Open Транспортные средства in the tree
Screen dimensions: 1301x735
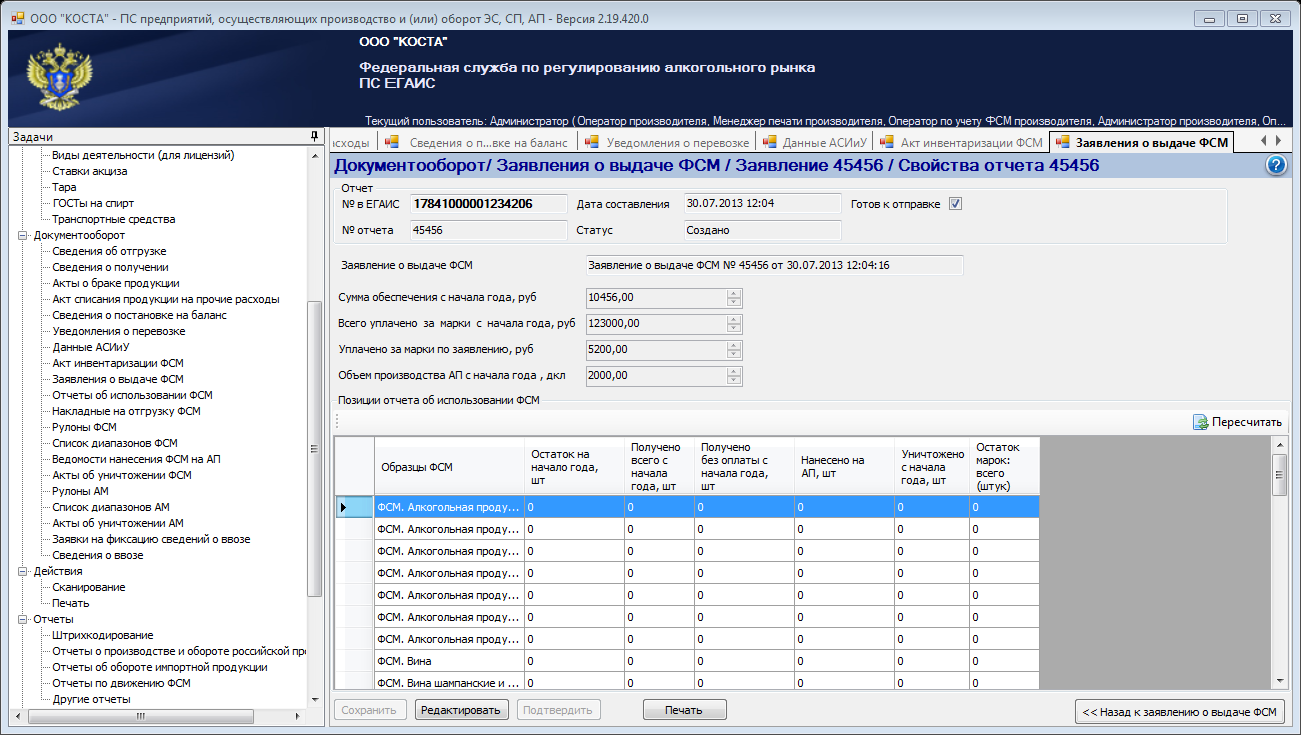pos(113,219)
